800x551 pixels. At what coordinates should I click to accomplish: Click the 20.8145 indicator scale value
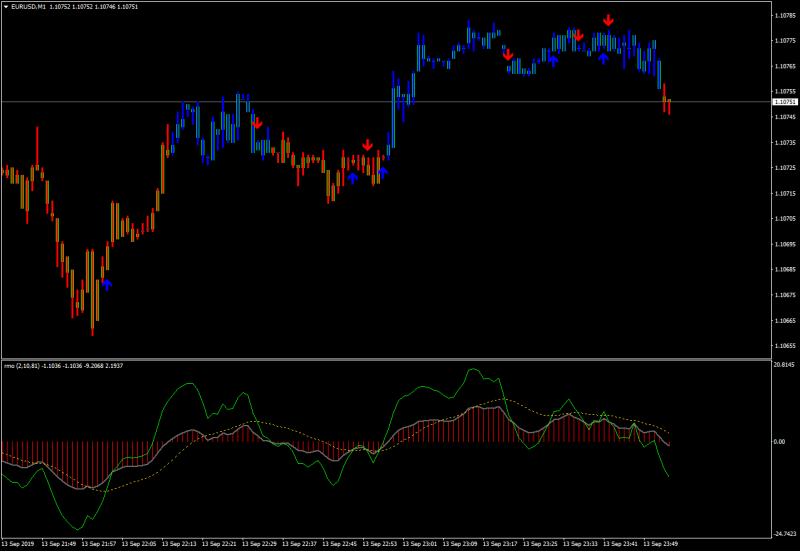pos(784,365)
